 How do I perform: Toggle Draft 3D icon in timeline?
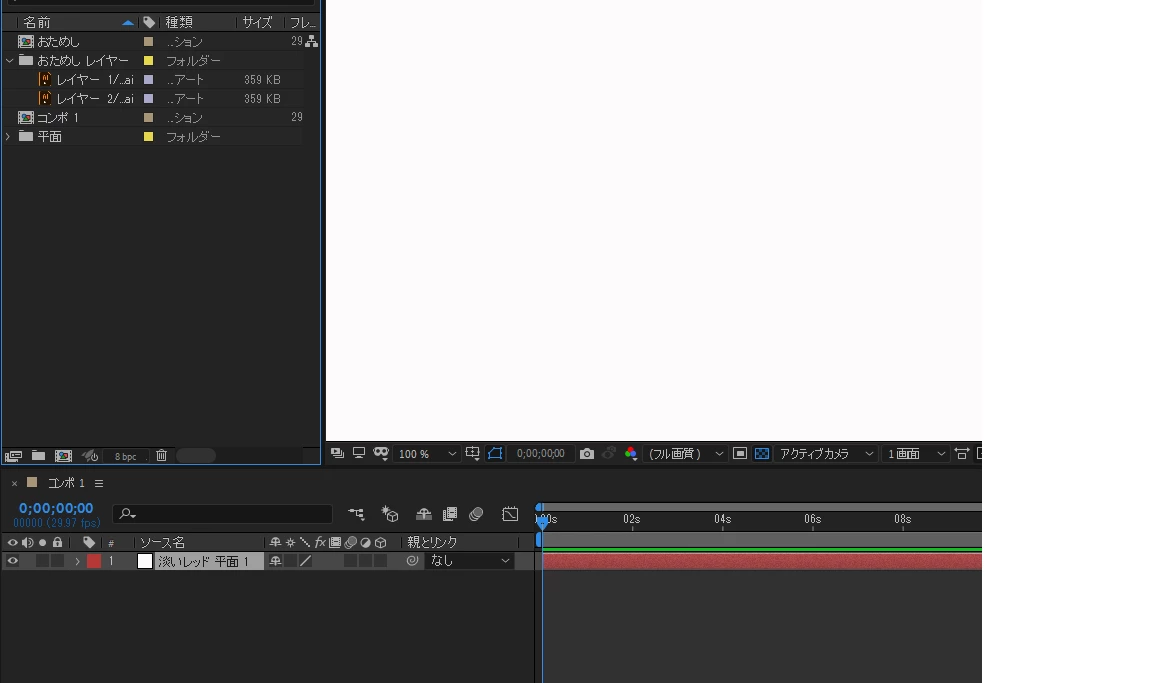click(389, 514)
